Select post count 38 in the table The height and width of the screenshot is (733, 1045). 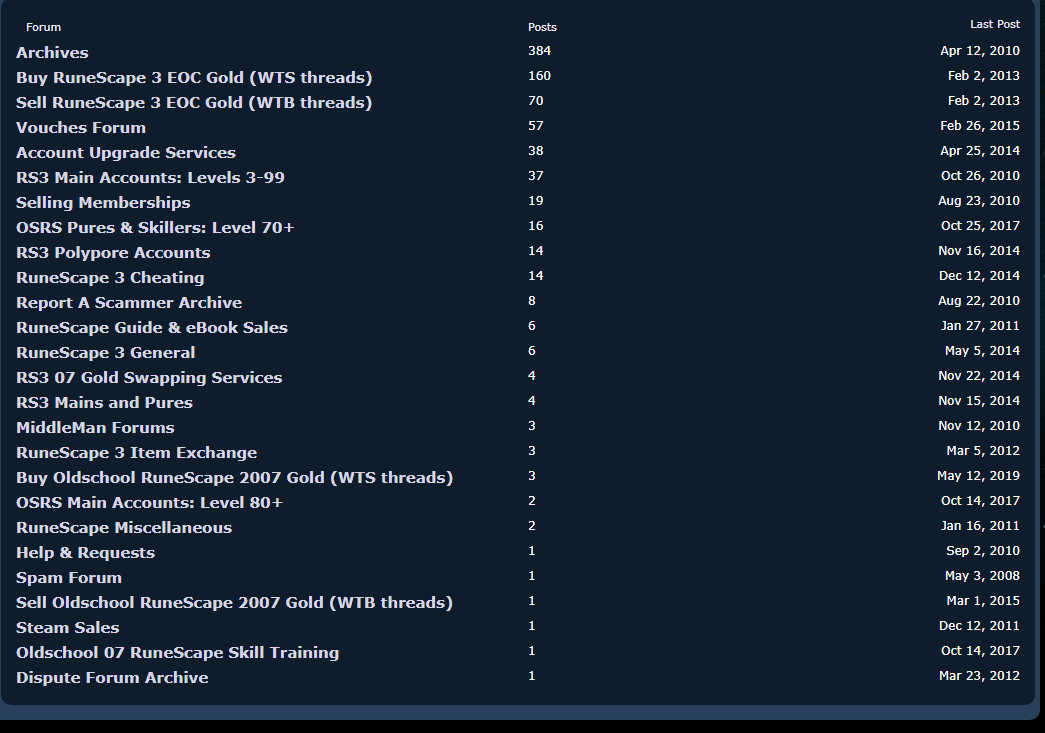click(536, 151)
